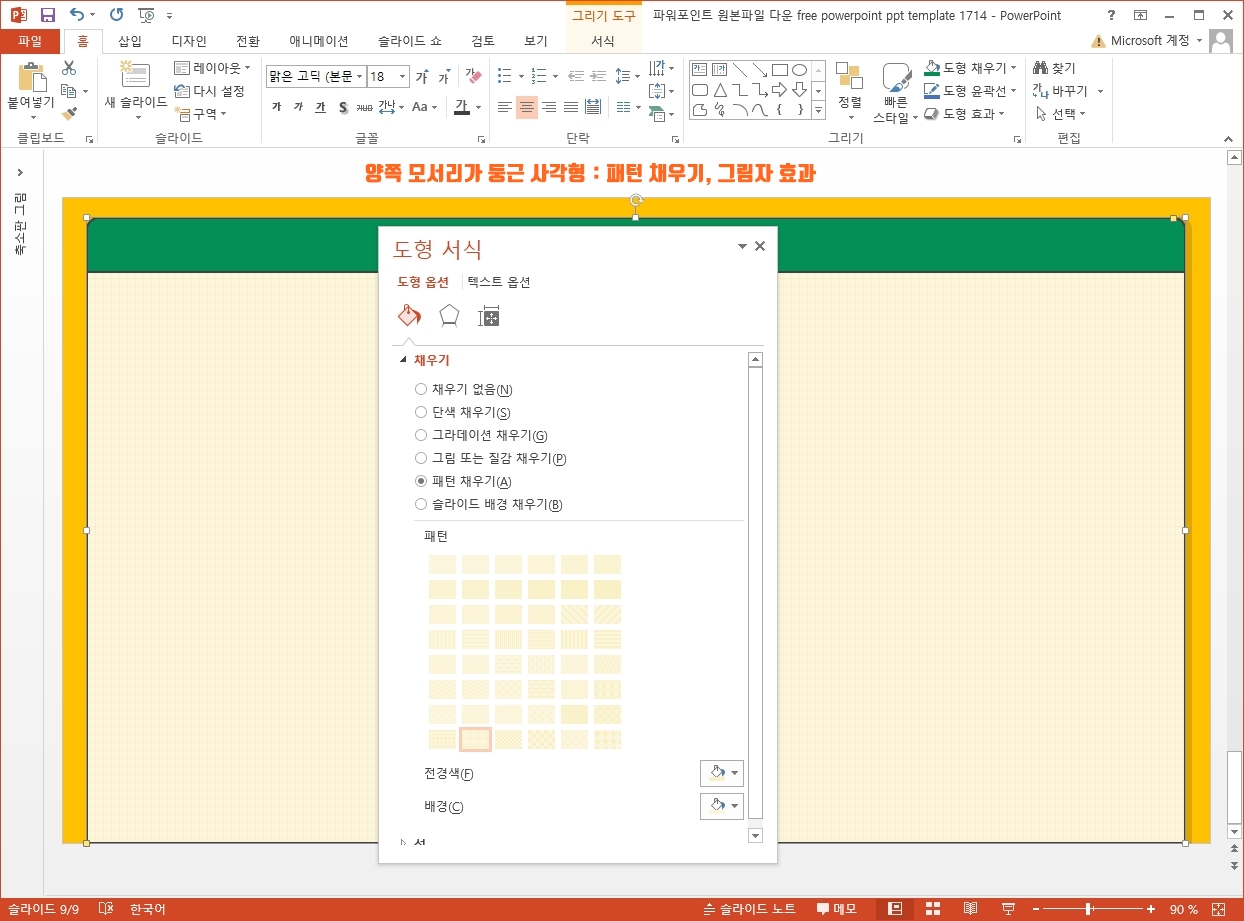Image resolution: width=1244 pixels, height=921 pixels.
Task: Click the Redo icon in quick access toolbar
Action: pos(116,15)
